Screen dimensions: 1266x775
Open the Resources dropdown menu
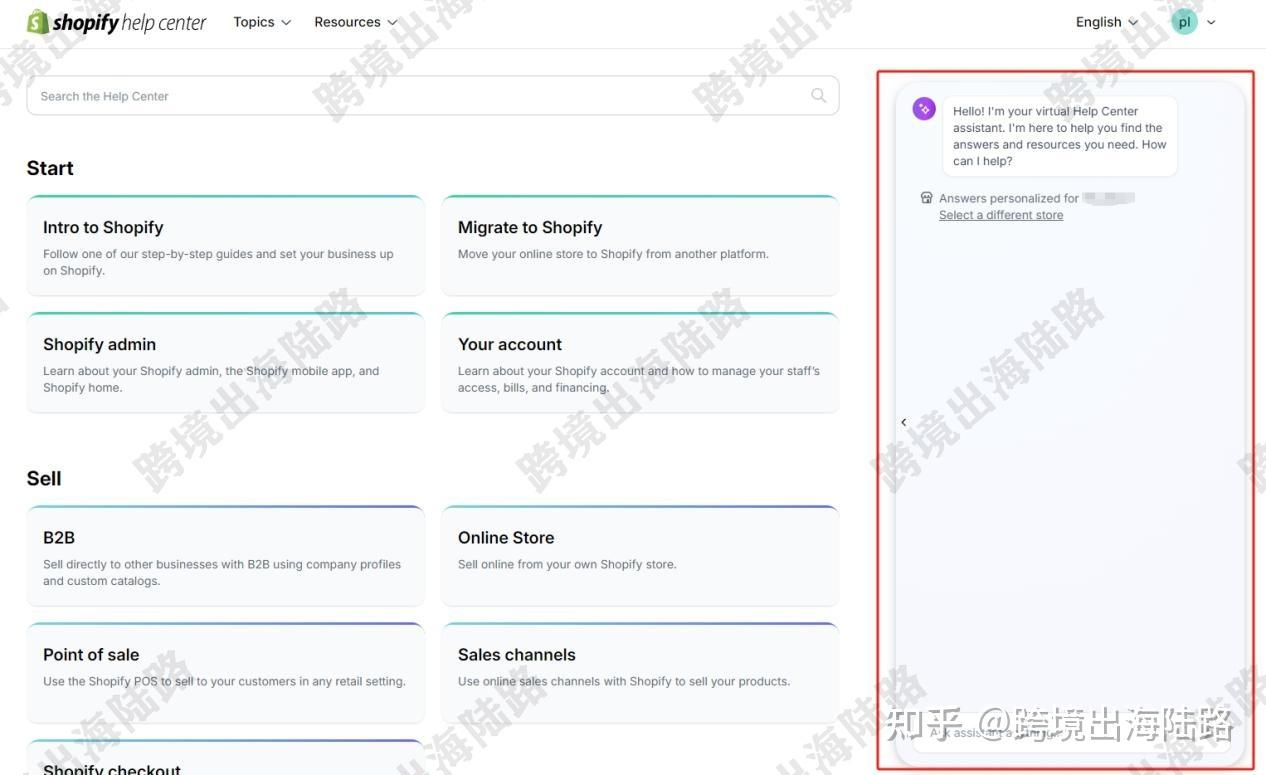[355, 21]
